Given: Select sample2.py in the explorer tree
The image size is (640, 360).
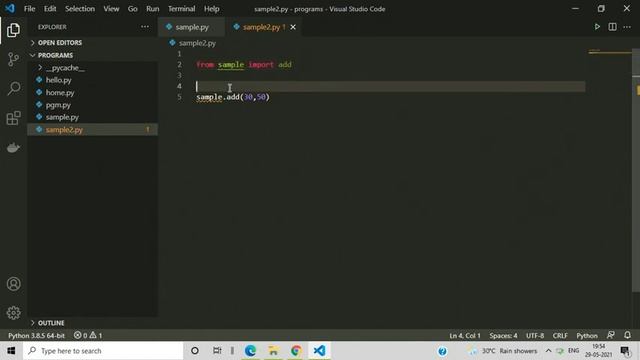Looking at the screenshot, I should tap(93, 130).
